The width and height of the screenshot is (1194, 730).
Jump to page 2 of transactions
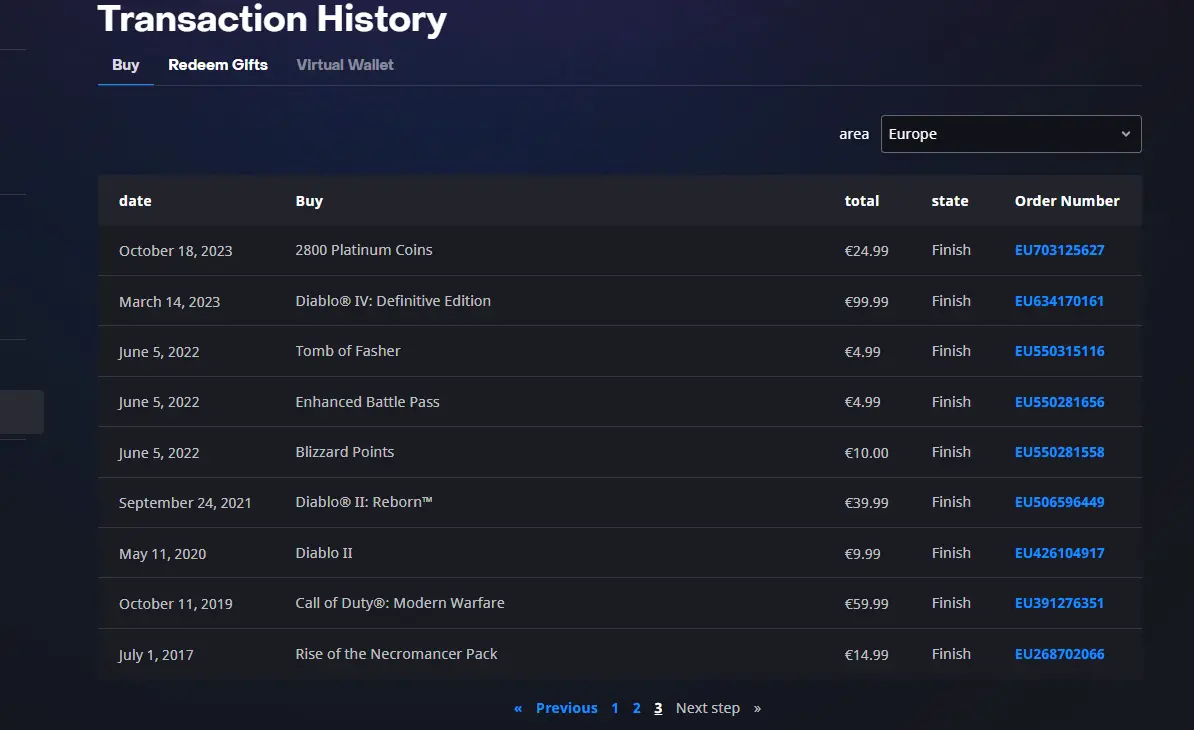click(637, 708)
